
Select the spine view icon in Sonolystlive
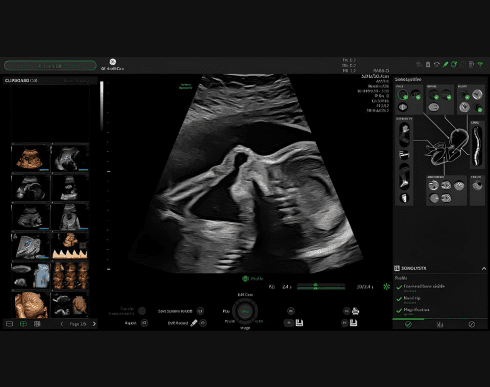tap(477, 147)
